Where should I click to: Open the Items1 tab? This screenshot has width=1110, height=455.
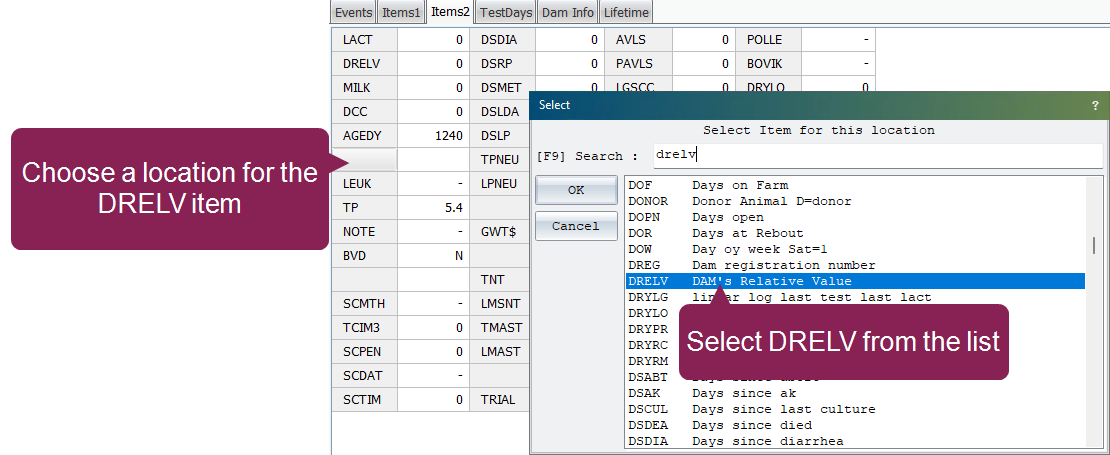click(x=401, y=12)
